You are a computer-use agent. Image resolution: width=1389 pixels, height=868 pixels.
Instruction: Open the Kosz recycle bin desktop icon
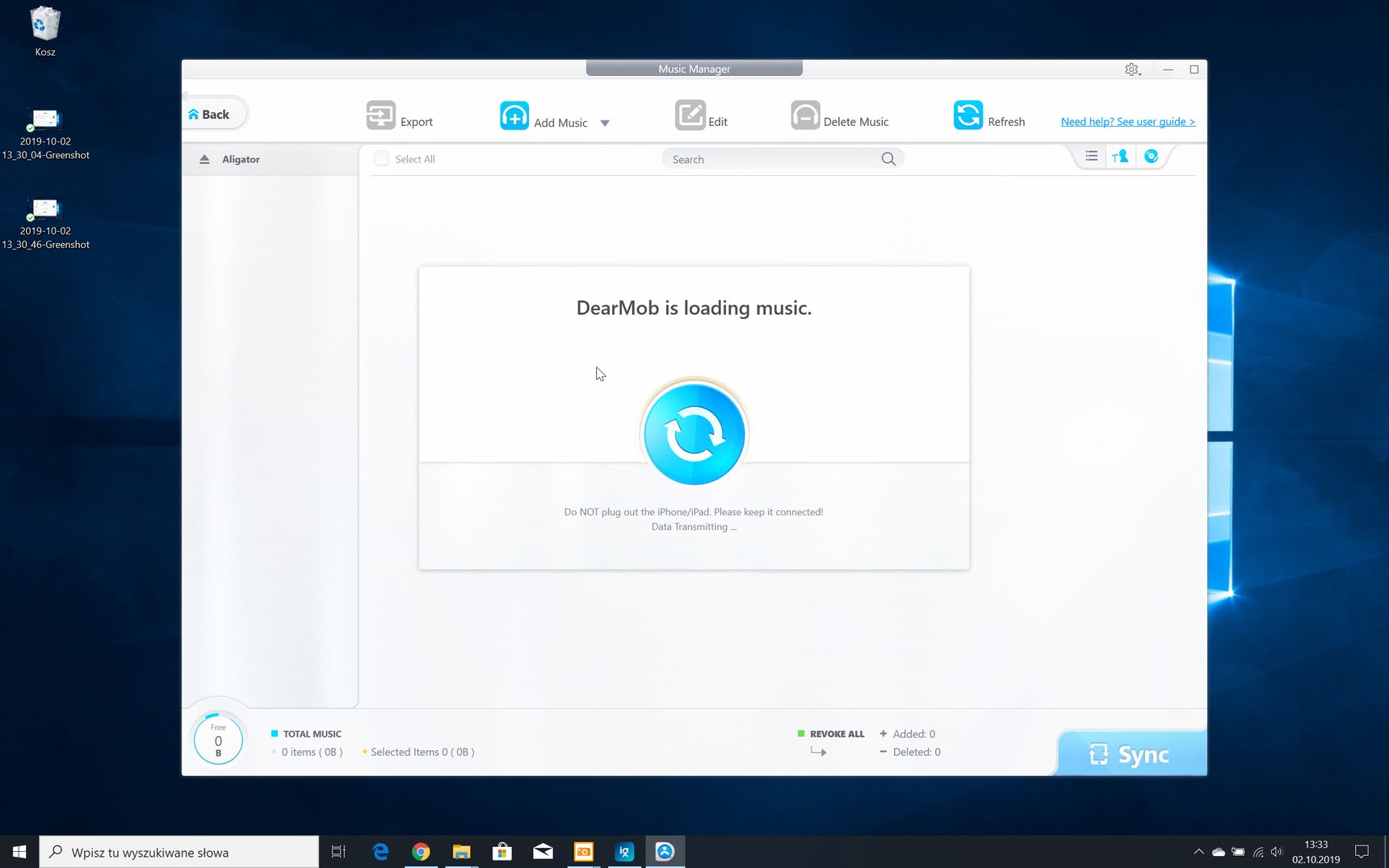(45, 31)
